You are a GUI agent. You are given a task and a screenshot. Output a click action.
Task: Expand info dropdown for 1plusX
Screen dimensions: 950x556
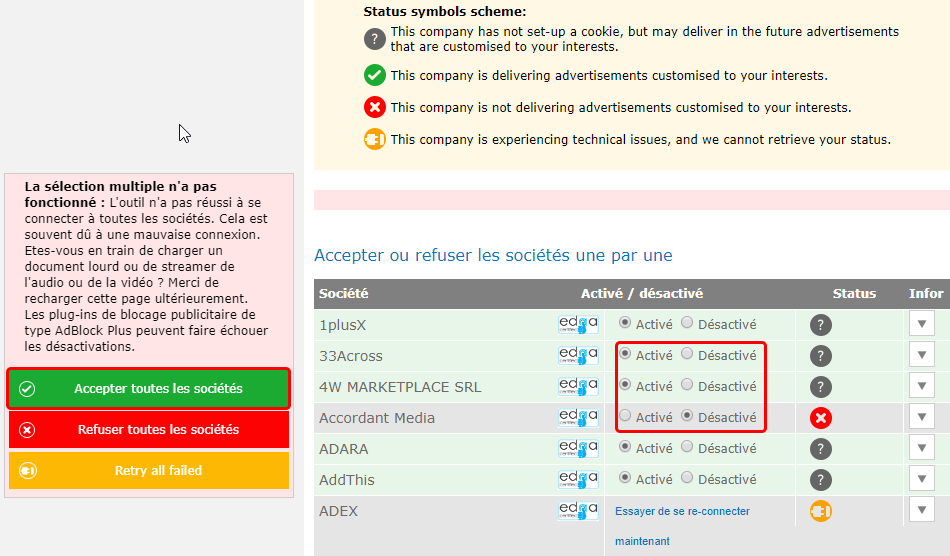[922, 323]
